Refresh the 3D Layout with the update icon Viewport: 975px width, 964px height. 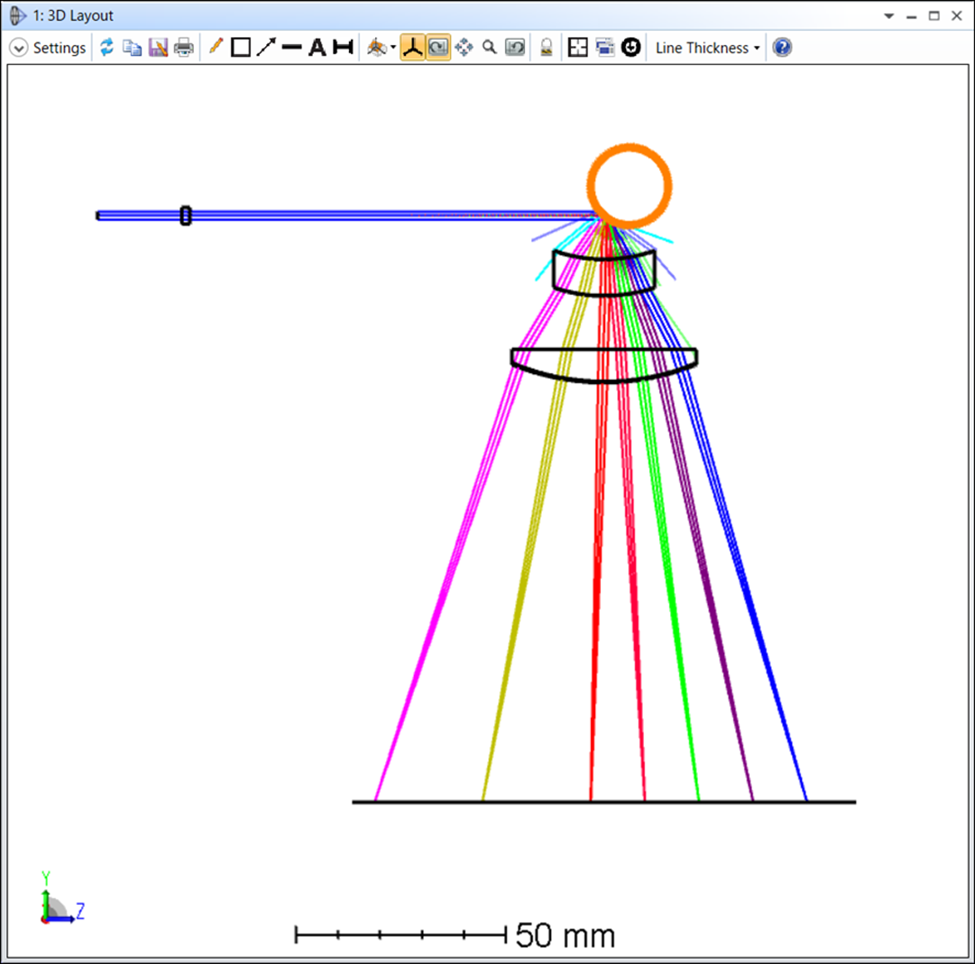click(x=107, y=47)
